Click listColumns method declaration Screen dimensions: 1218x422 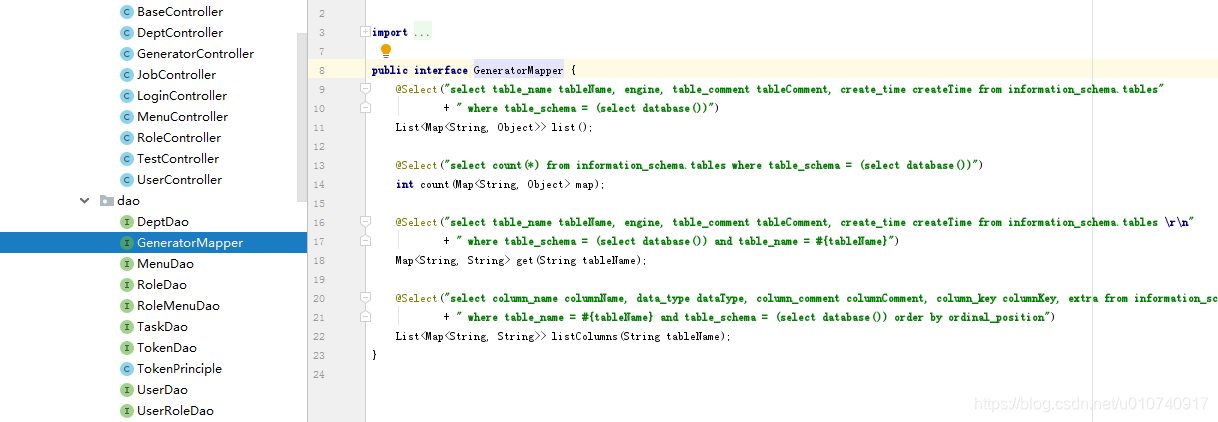[x=563, y=337]
